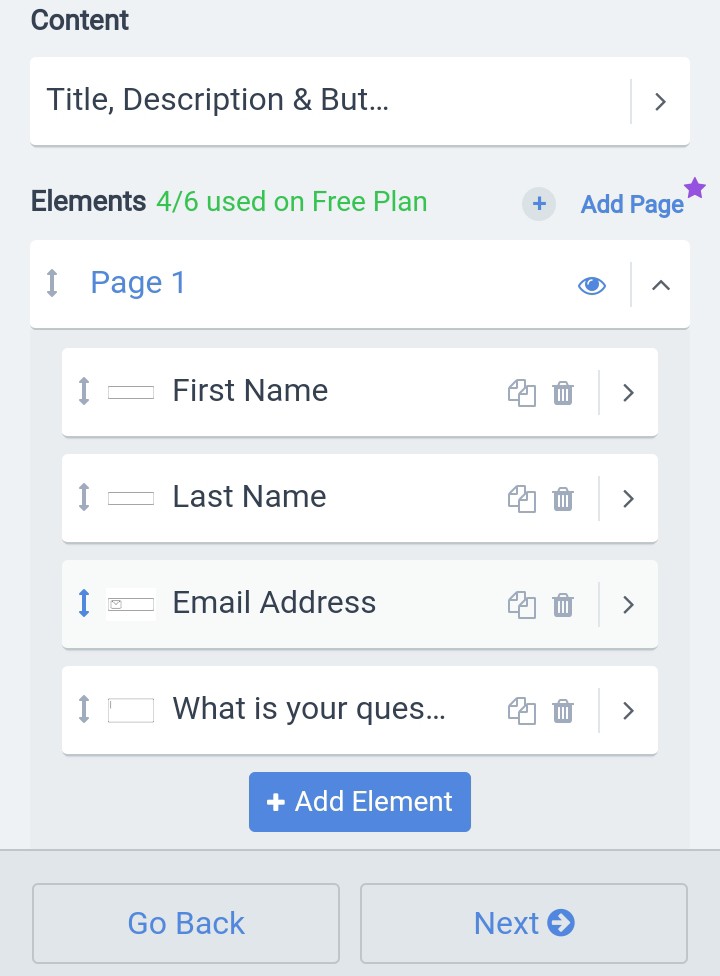Delete the First Name element

563,393
